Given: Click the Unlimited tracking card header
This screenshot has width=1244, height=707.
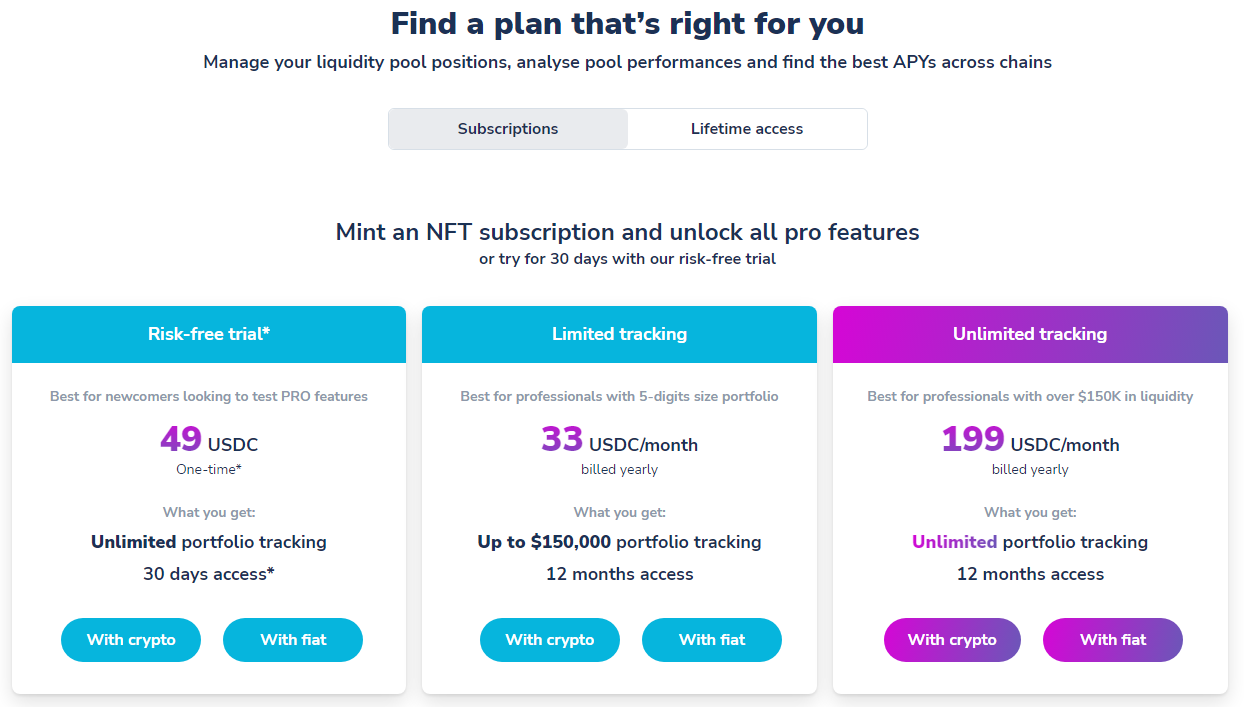Looking at the screenshot, I should click(1030, 334).
